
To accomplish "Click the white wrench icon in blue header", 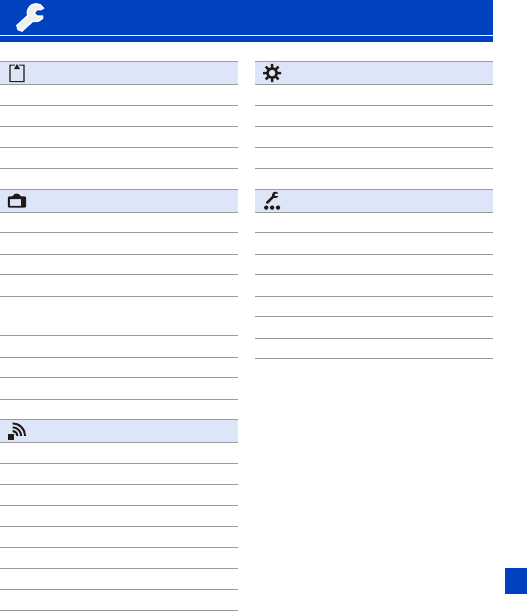I will [30, 17].
